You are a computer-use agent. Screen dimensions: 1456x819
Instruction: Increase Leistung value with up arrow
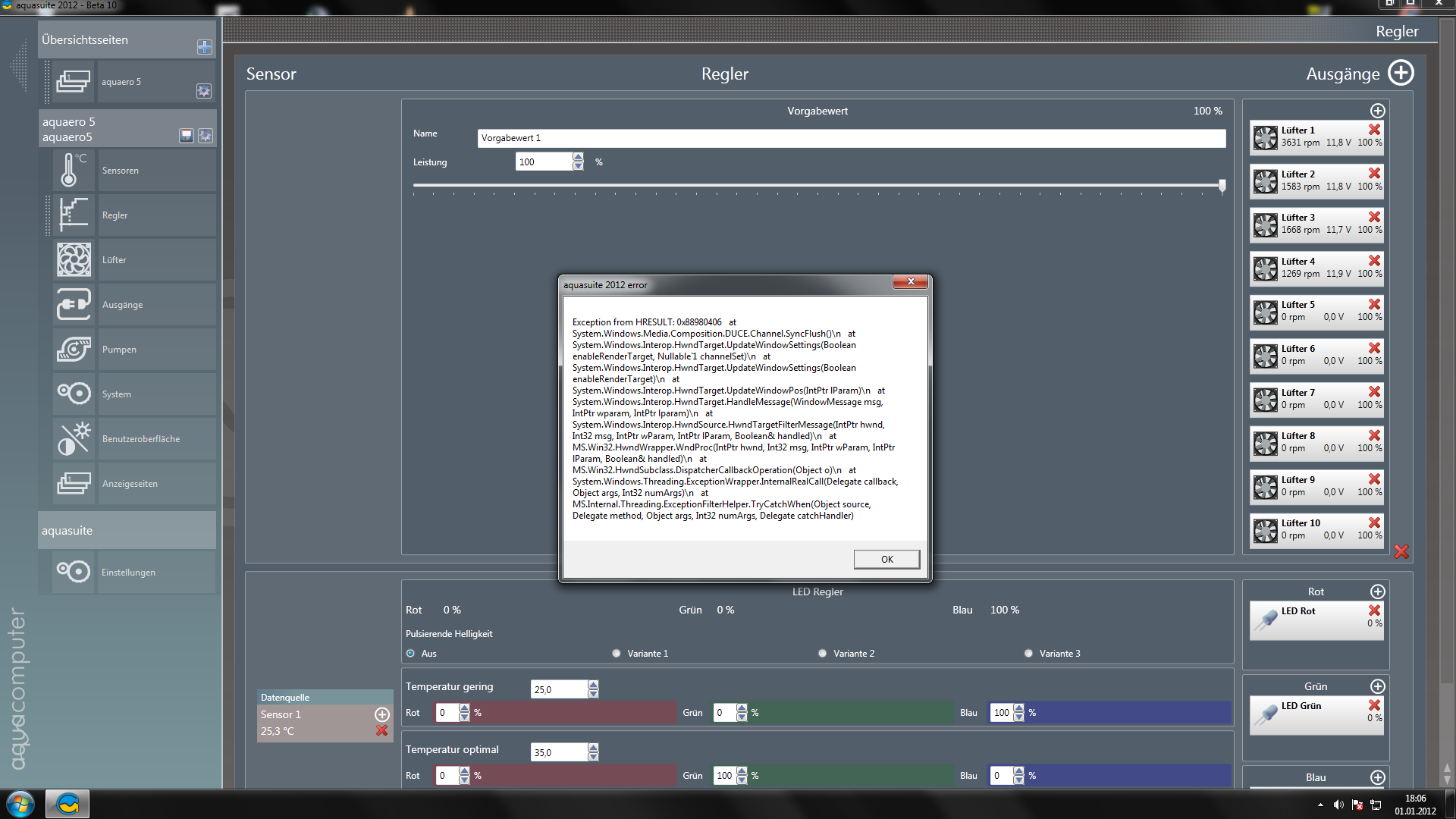[578, 157]
